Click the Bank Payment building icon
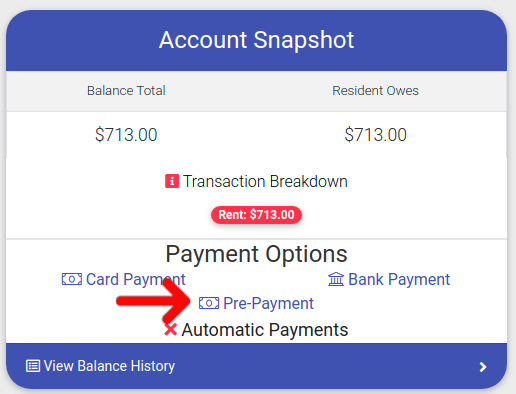 point(336,279)
